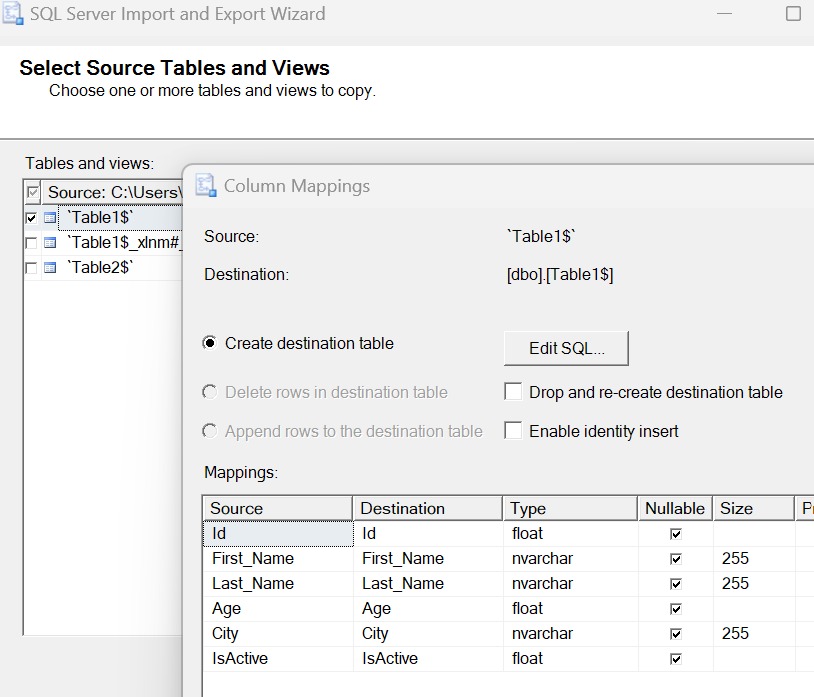
Task: Check the `Table2$` source table checkbox
Action: tap(32, 268)
